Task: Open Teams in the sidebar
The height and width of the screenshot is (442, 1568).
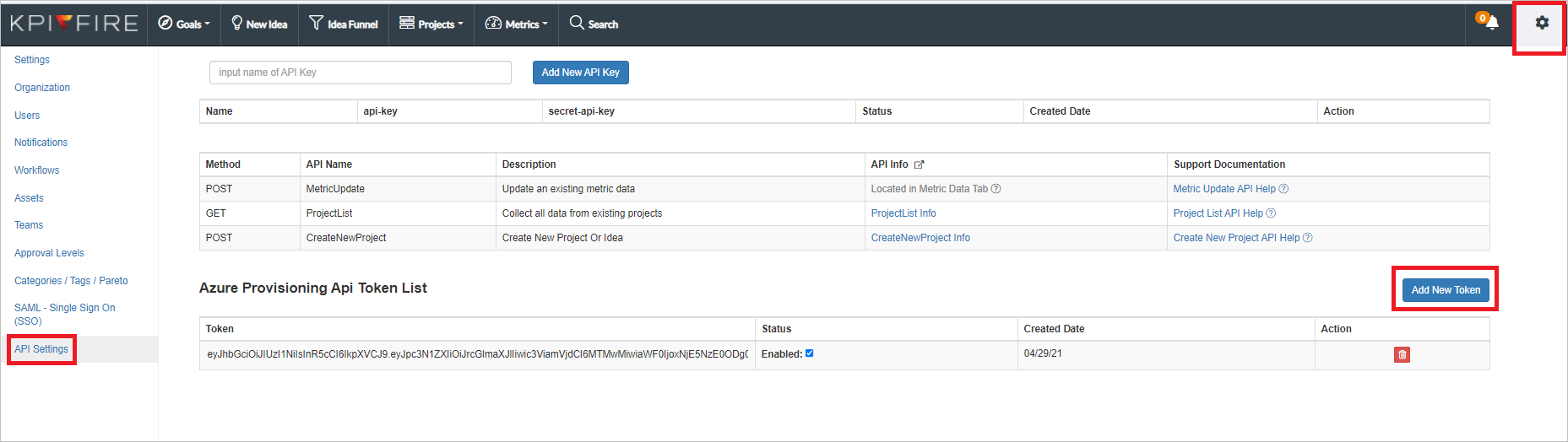Action: [x=29, y=225]
